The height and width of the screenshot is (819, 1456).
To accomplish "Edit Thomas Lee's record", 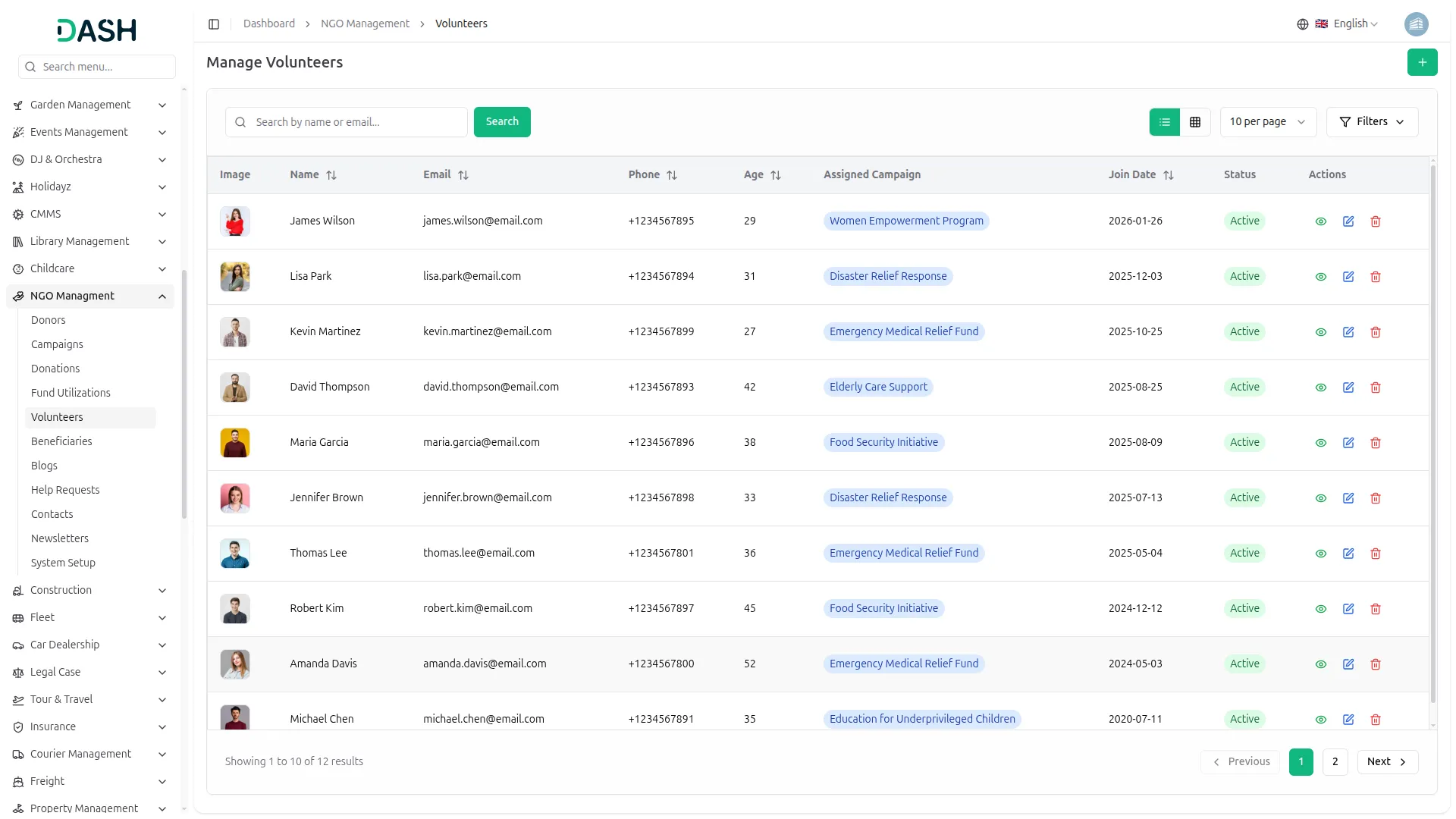I will point(1348,554).
